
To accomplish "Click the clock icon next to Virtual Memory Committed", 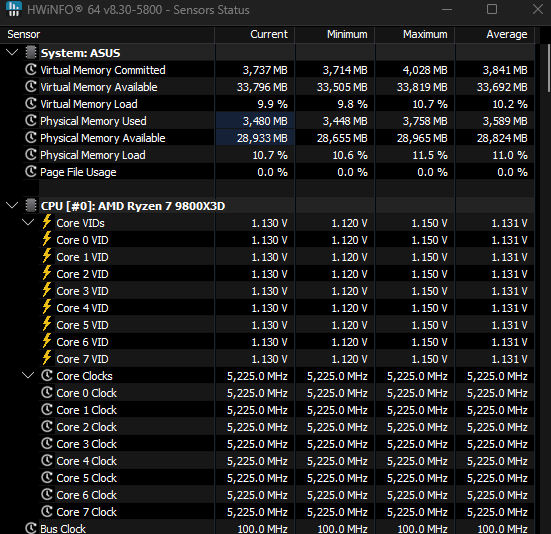I will click(x=31, y=70).
